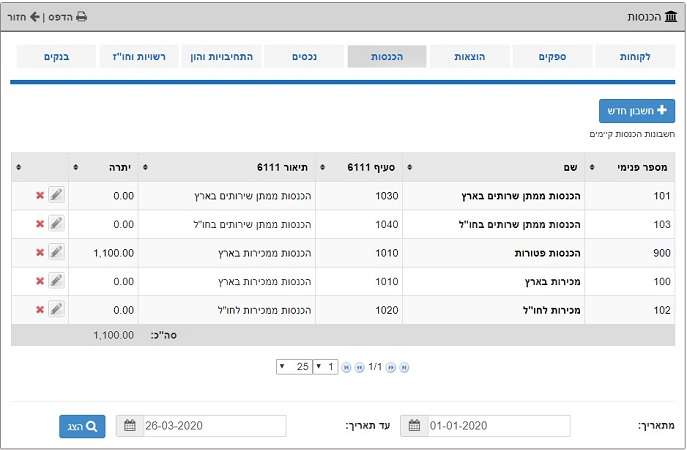Open calendar icon for to-date 26-03-2020

[x=130, y=425]
